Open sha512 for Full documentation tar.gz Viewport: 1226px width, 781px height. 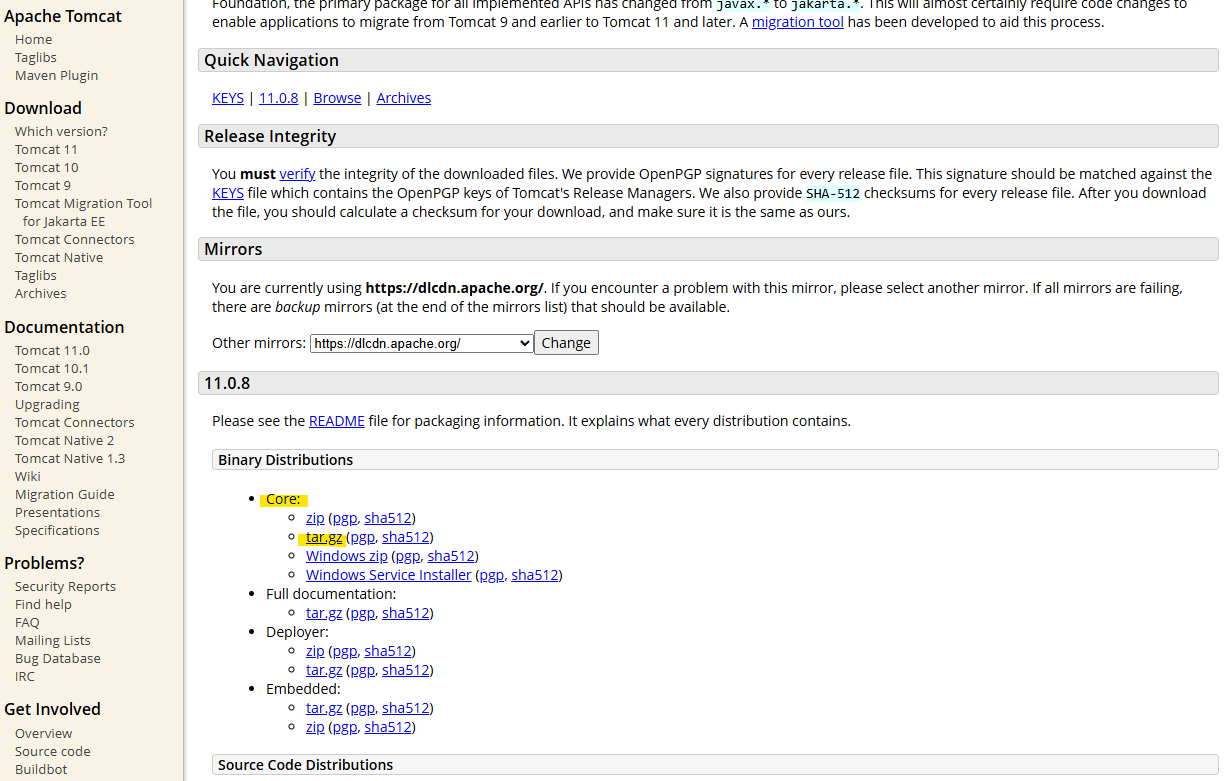406,613
